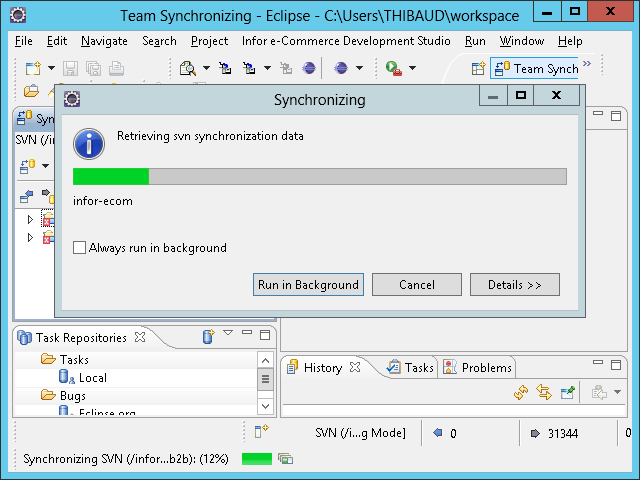
Task: Open the New wizard dropdown arrow
Action: point(51,69)
